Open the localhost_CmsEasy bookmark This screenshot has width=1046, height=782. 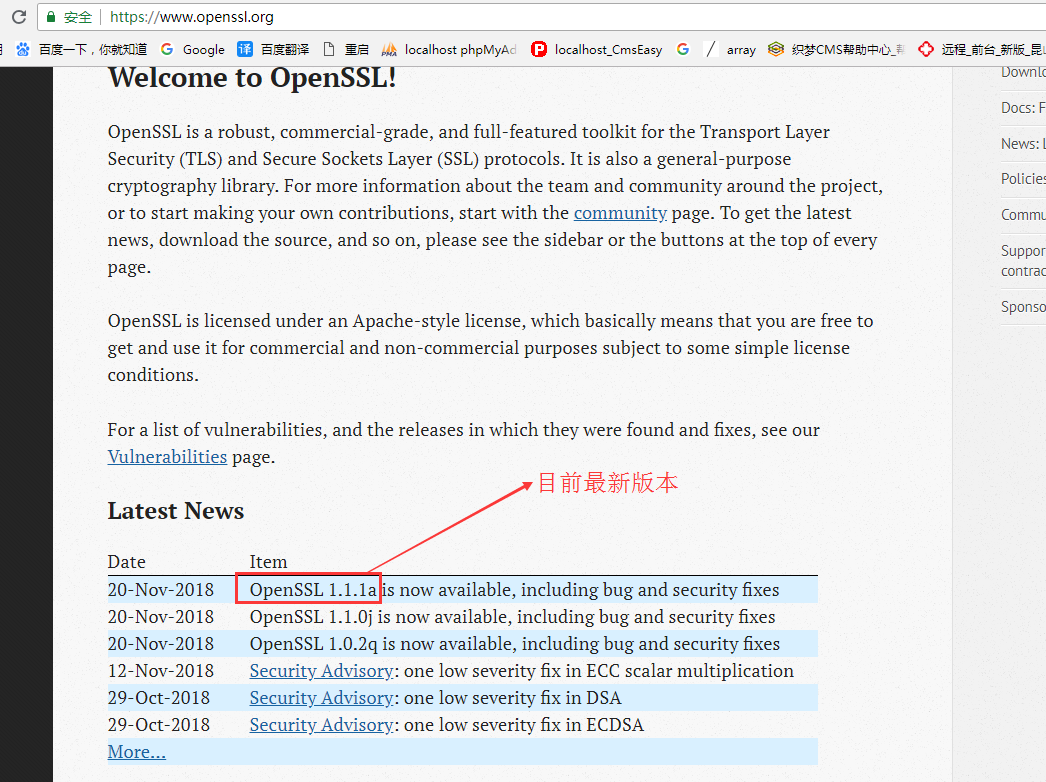(x=596, y=49)
